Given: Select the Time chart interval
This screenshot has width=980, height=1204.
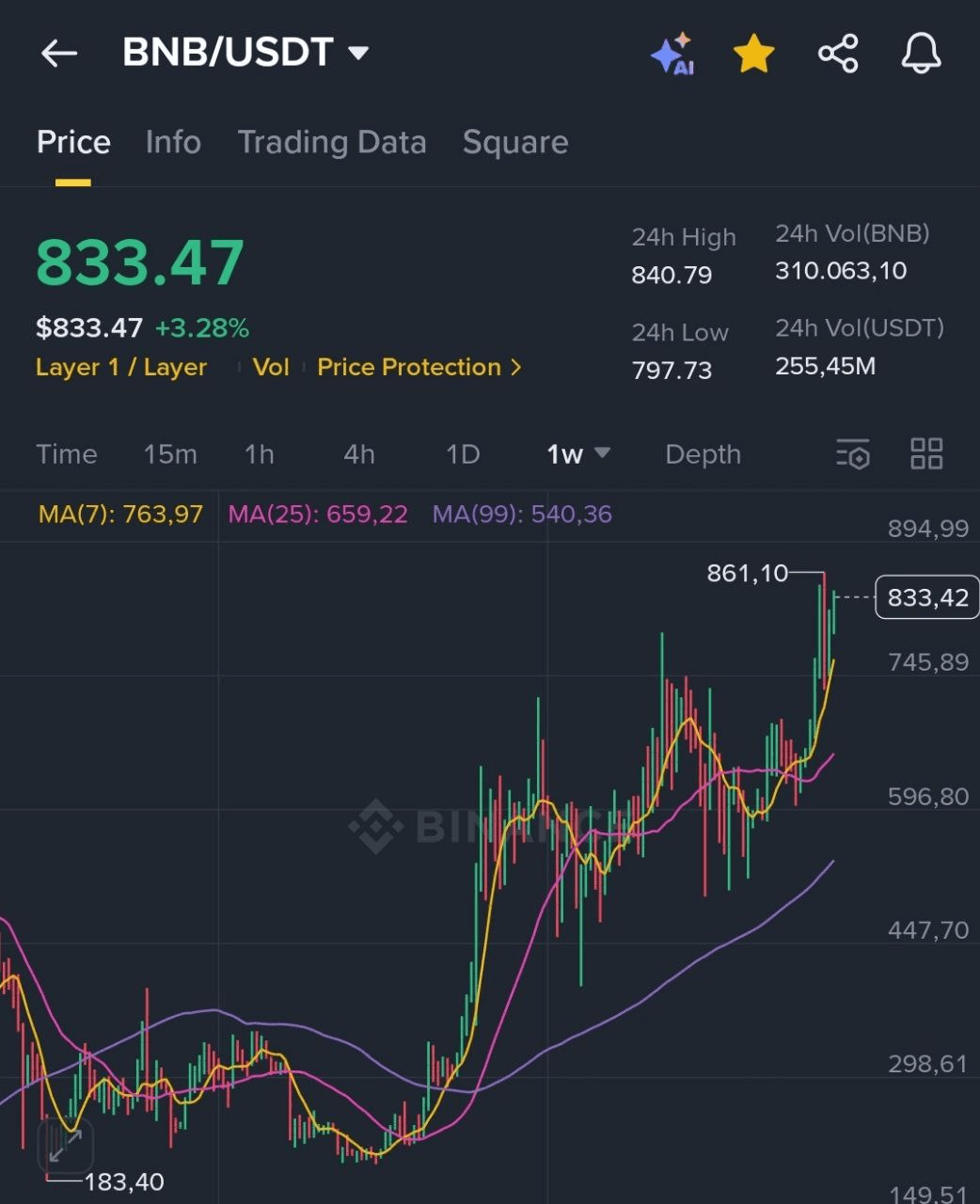Looking at the screenshot, I should 67,454.
